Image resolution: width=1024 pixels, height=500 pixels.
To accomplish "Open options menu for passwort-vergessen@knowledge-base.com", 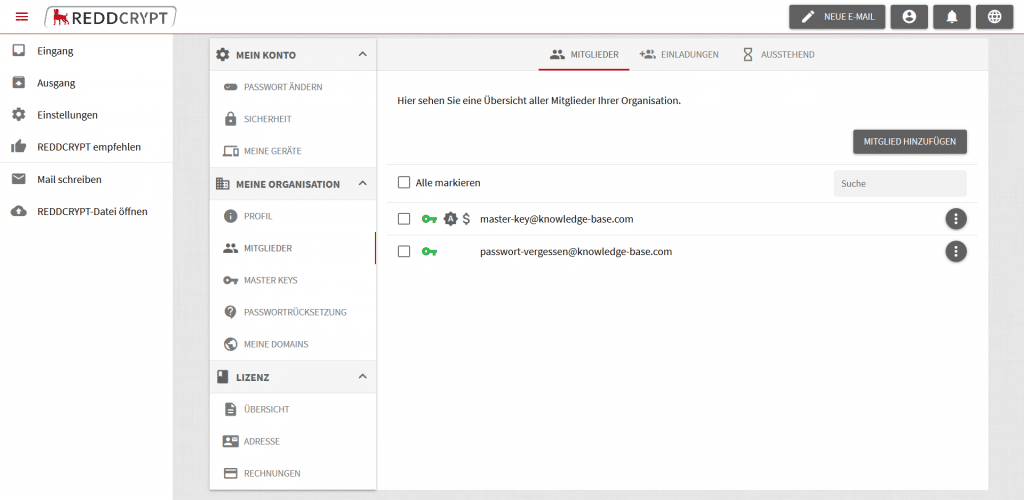I will click(x=956, y=251).
